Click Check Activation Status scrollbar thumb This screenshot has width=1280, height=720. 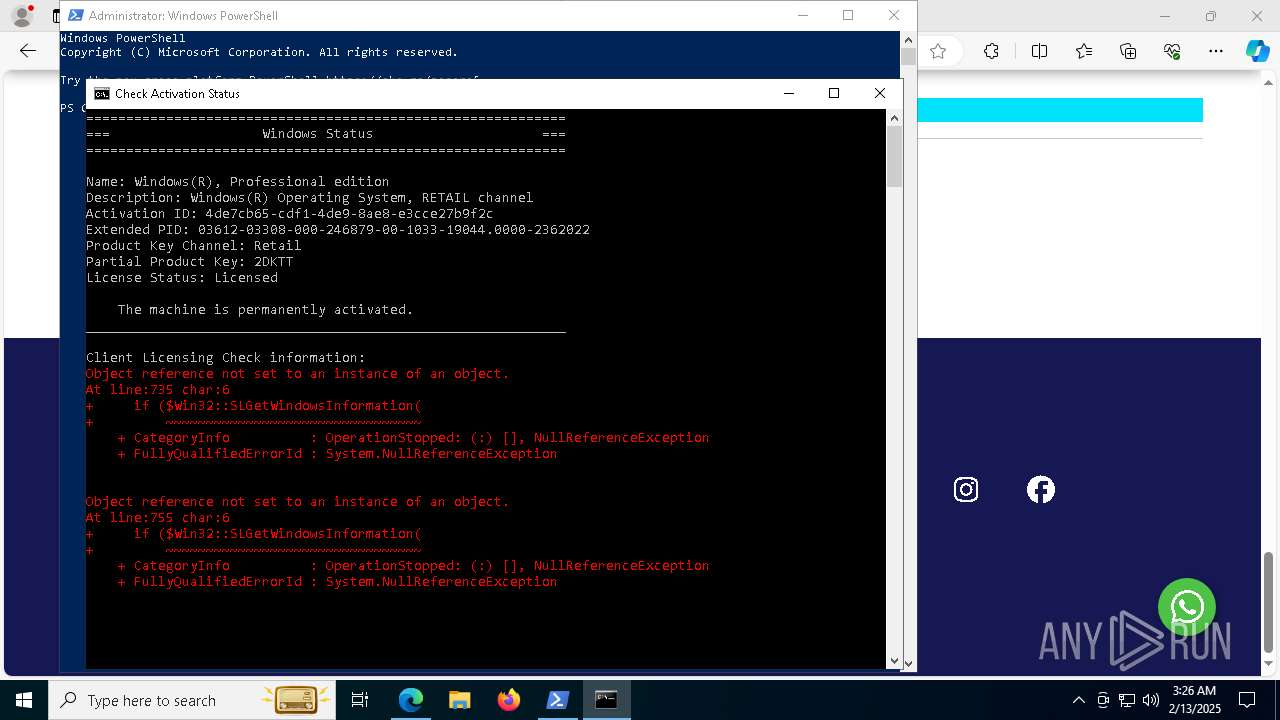(894, 156)
